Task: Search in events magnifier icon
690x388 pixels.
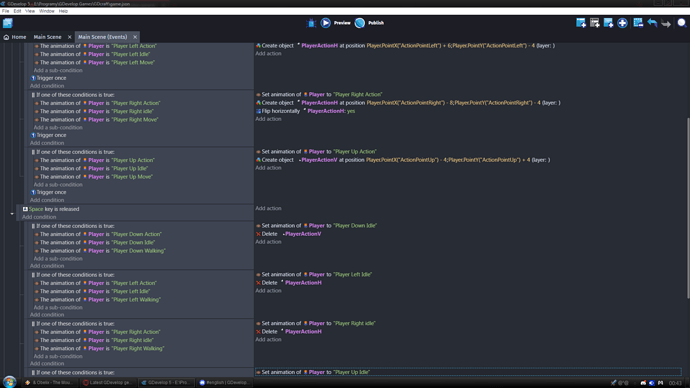Action: pyautogui.click(x=682, y=23)
